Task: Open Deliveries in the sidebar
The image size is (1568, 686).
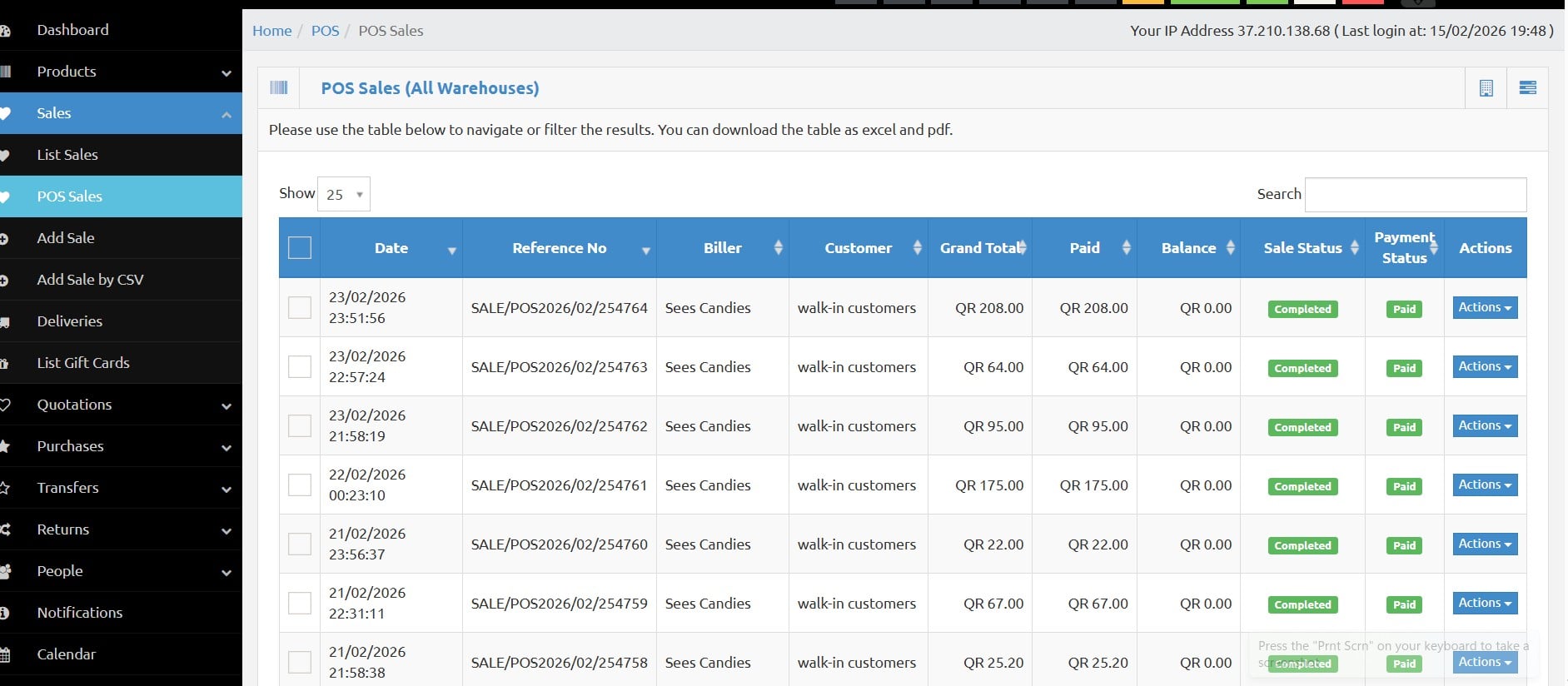Action: 121,321
